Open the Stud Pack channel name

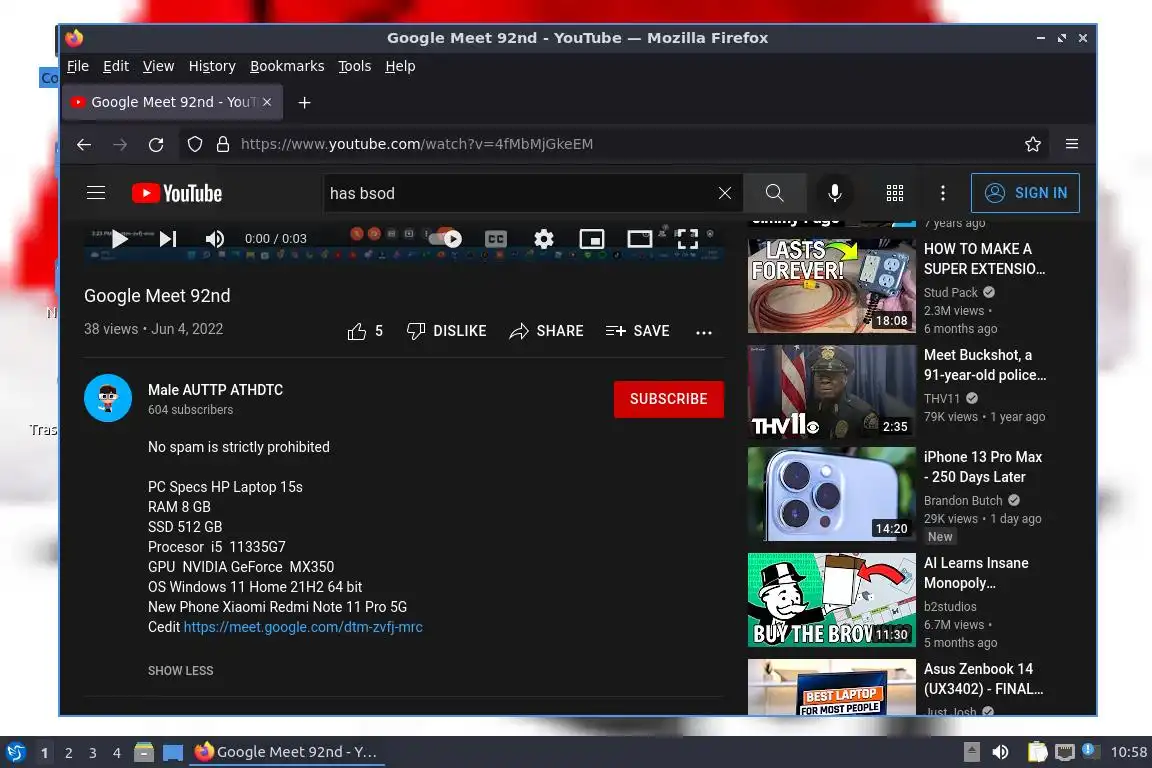click(951, 293)
